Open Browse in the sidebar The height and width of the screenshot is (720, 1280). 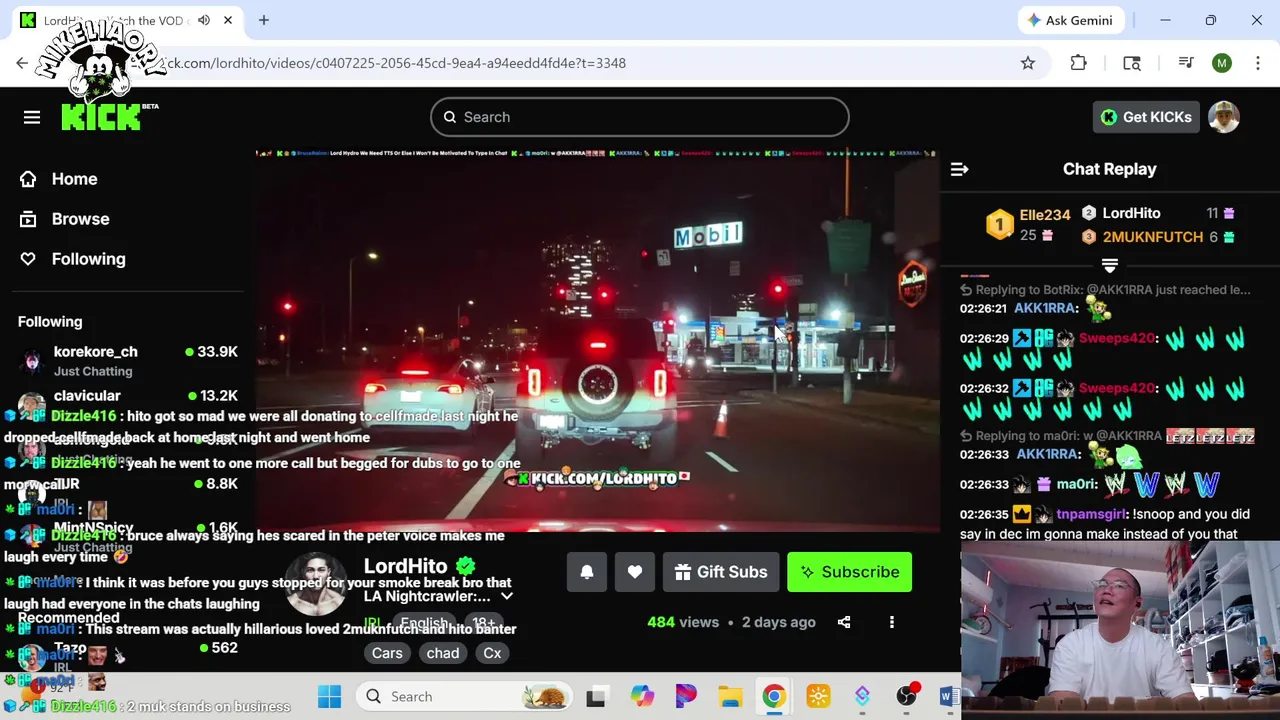click(x=80, y=219)
